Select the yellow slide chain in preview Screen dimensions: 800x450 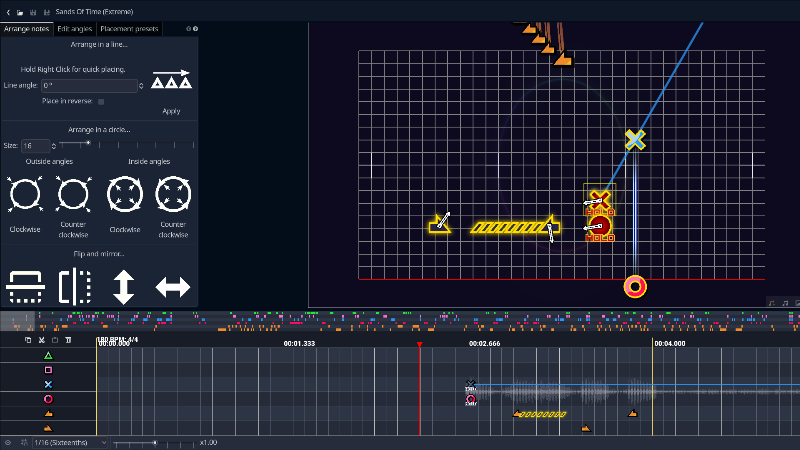click(x=515, y=227)
